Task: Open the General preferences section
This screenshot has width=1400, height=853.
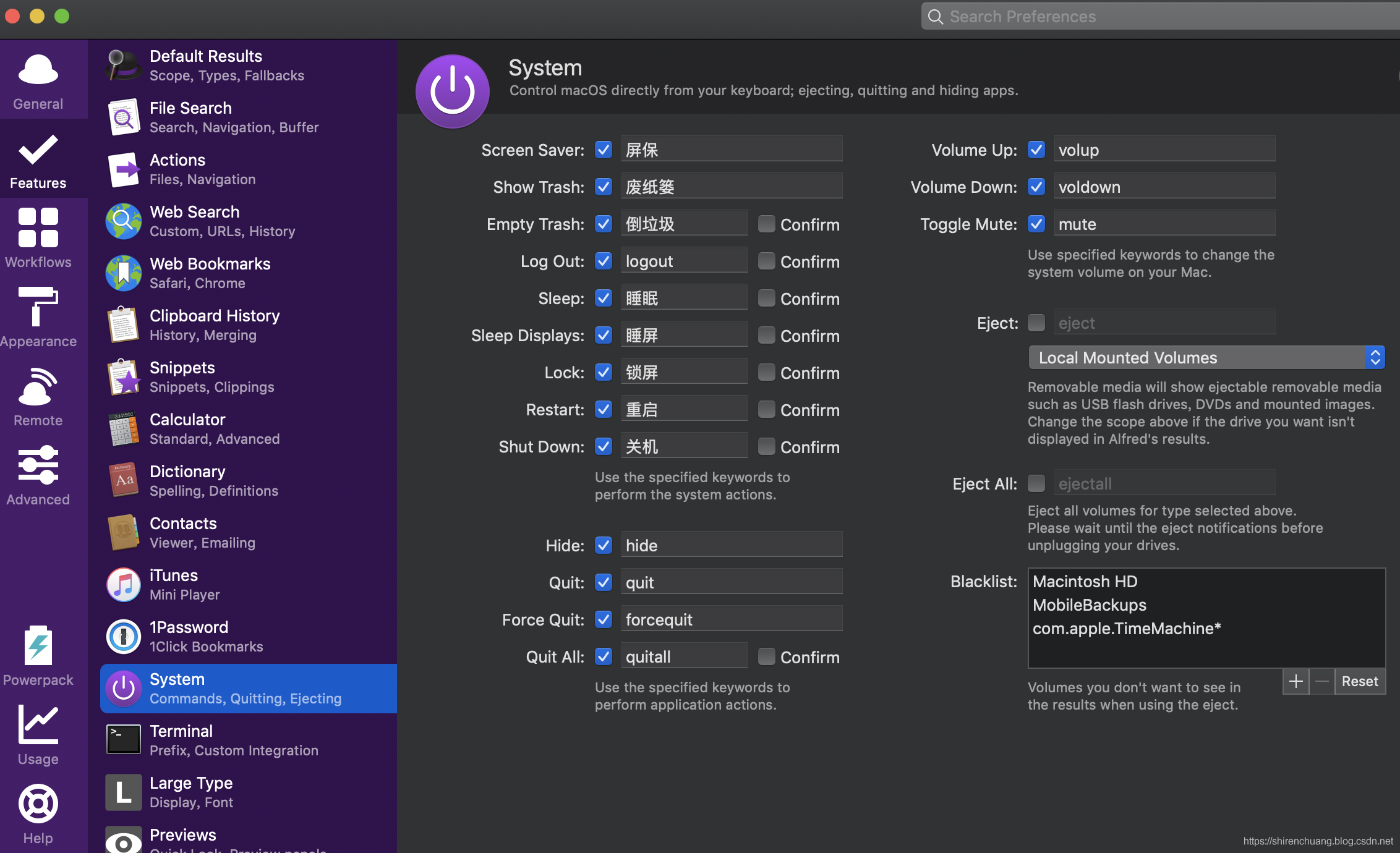Action: pos(38,80)
